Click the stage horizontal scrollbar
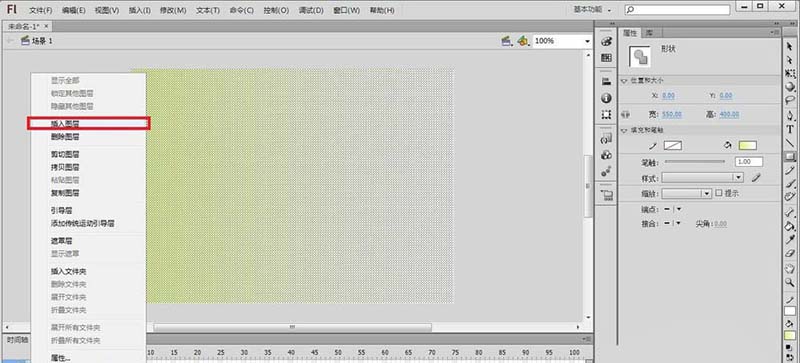The image size is (800, 363). pyautogui.click(x=293, y=327)
